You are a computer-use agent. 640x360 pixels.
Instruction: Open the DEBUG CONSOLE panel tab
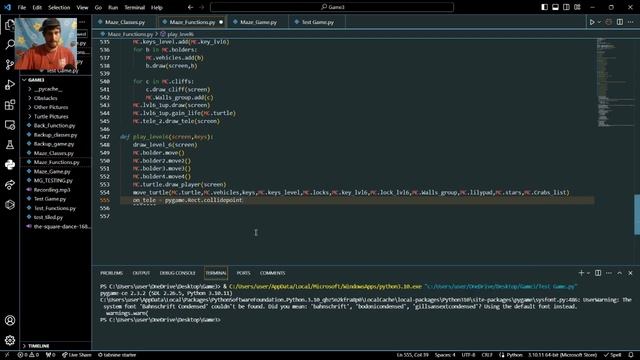[x=178, y=273]
